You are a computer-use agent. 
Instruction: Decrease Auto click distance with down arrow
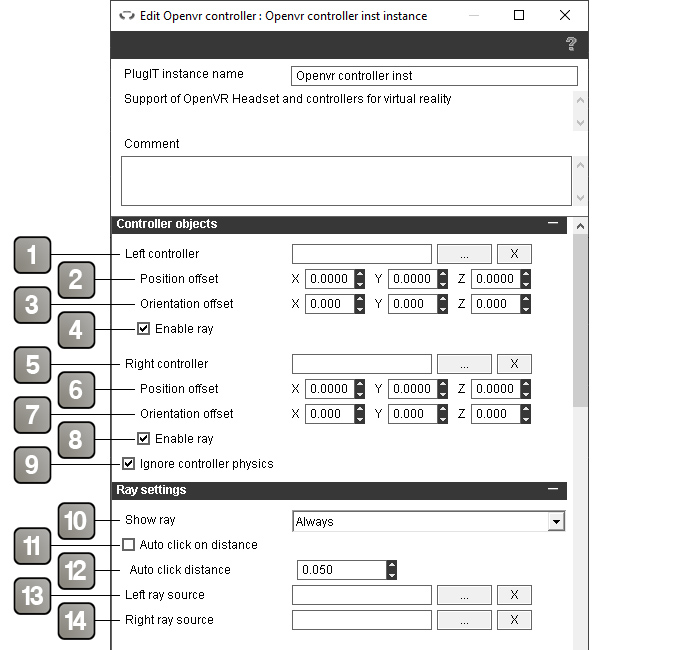click(392, 575)
